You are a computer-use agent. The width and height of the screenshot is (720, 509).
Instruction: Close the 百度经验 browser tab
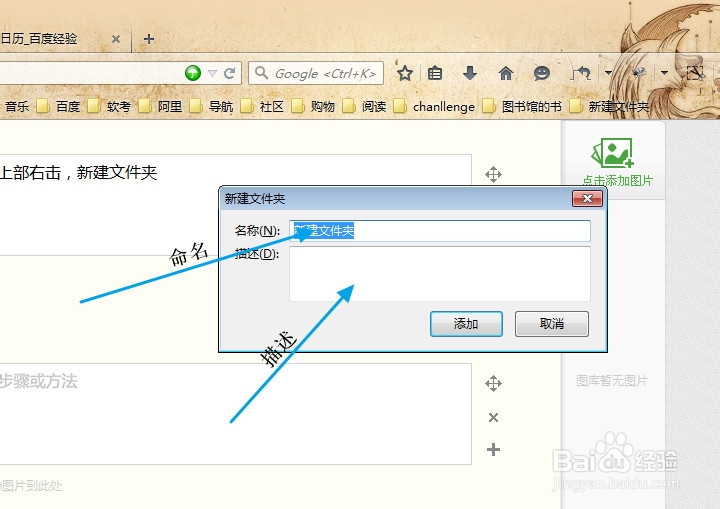coord(116,39)
